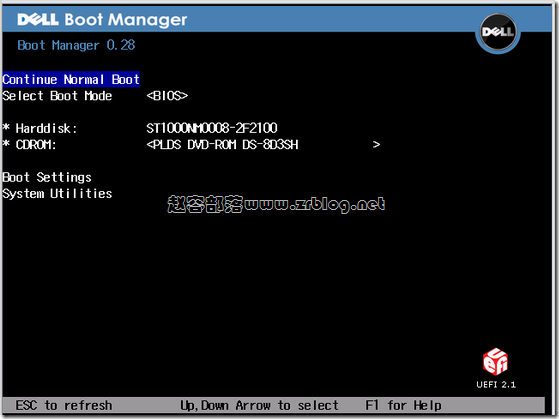Viewport: 559px width, 419px height.
Task: Click the Boot Manager 0.28 version heading
Action: point(76,45)
